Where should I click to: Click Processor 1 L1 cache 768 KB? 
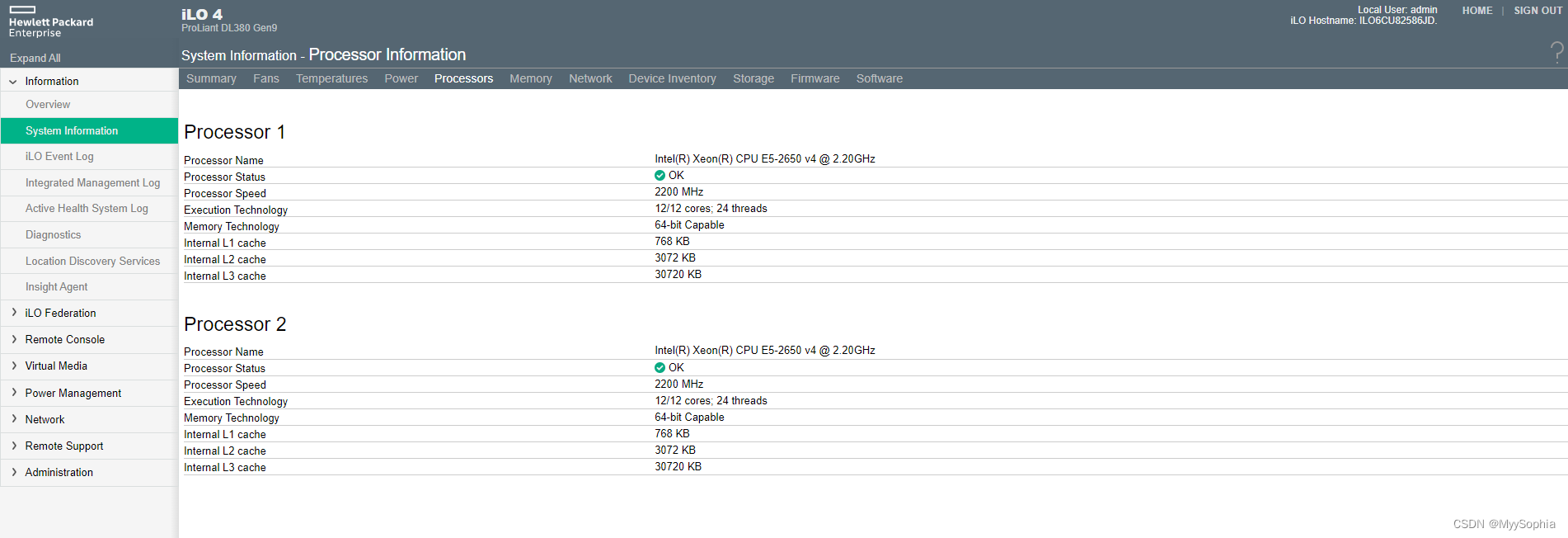(672, 242)
